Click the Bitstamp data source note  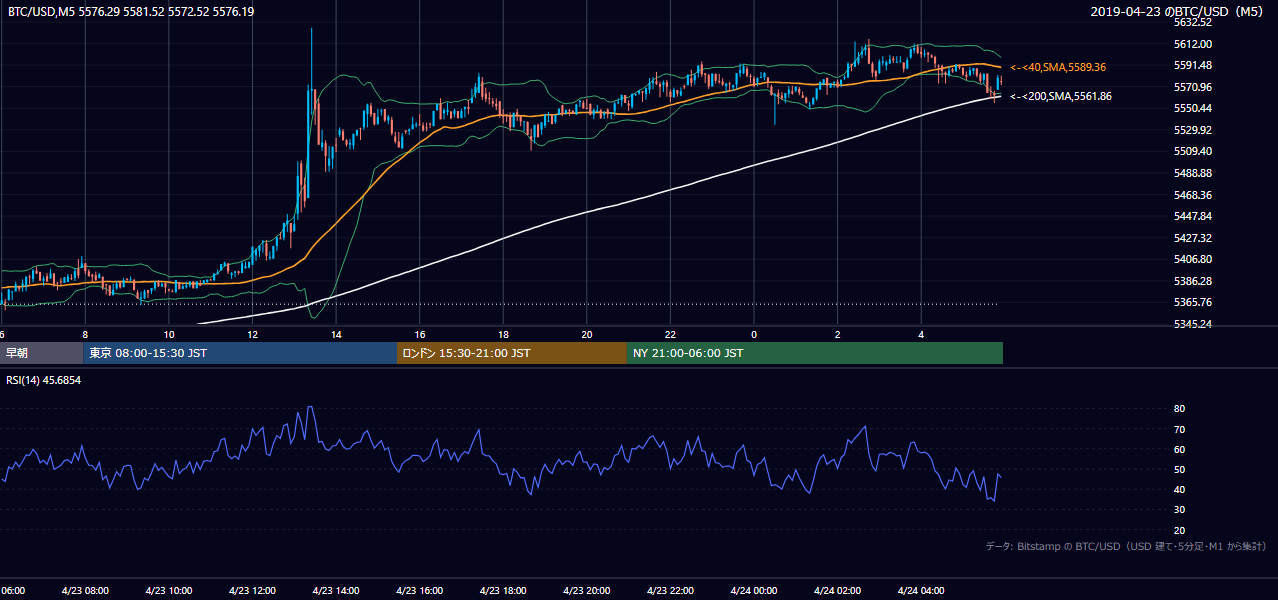[x=1126, y=546]
